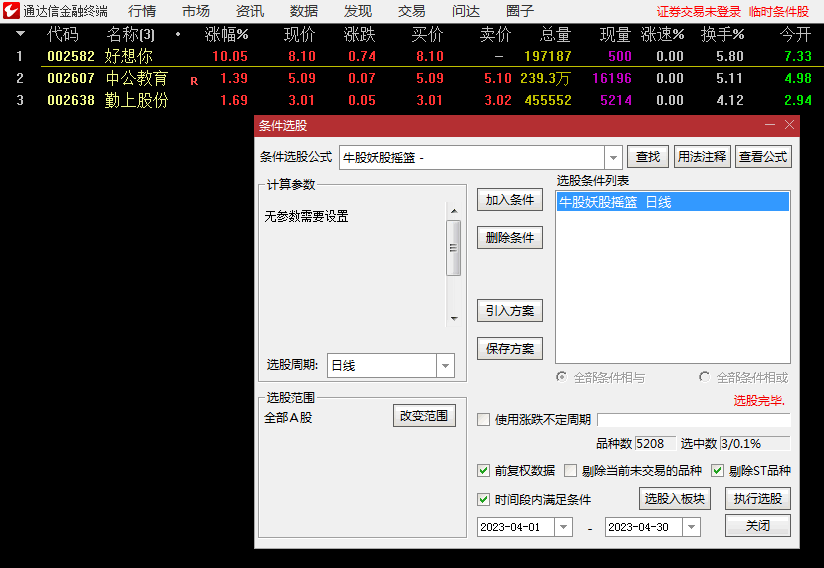Image resolution: width=824 pixels, height=568 pixels.
Task: Open the 圈子 menu
Action: coord(520,11)
